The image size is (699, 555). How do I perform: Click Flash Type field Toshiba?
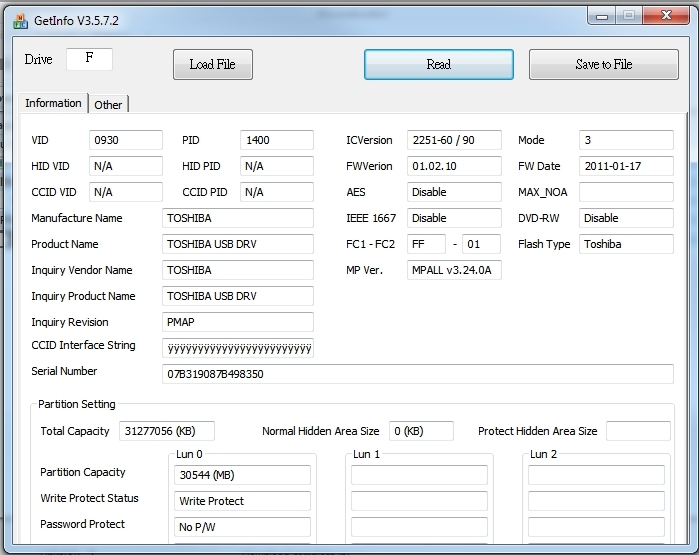[x=626, y=244]
